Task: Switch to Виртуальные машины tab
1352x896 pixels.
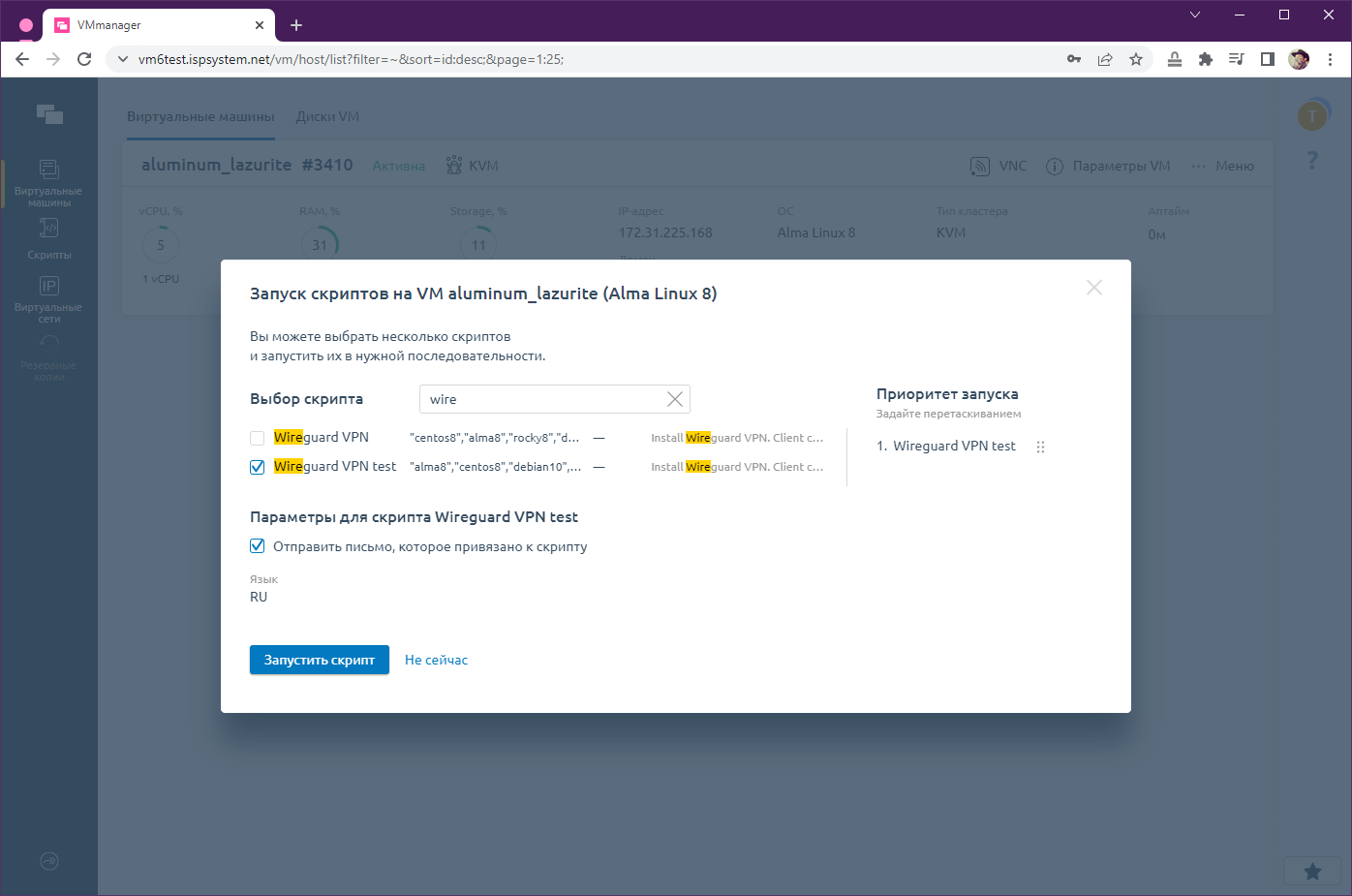Action: (x=200, y=116)
